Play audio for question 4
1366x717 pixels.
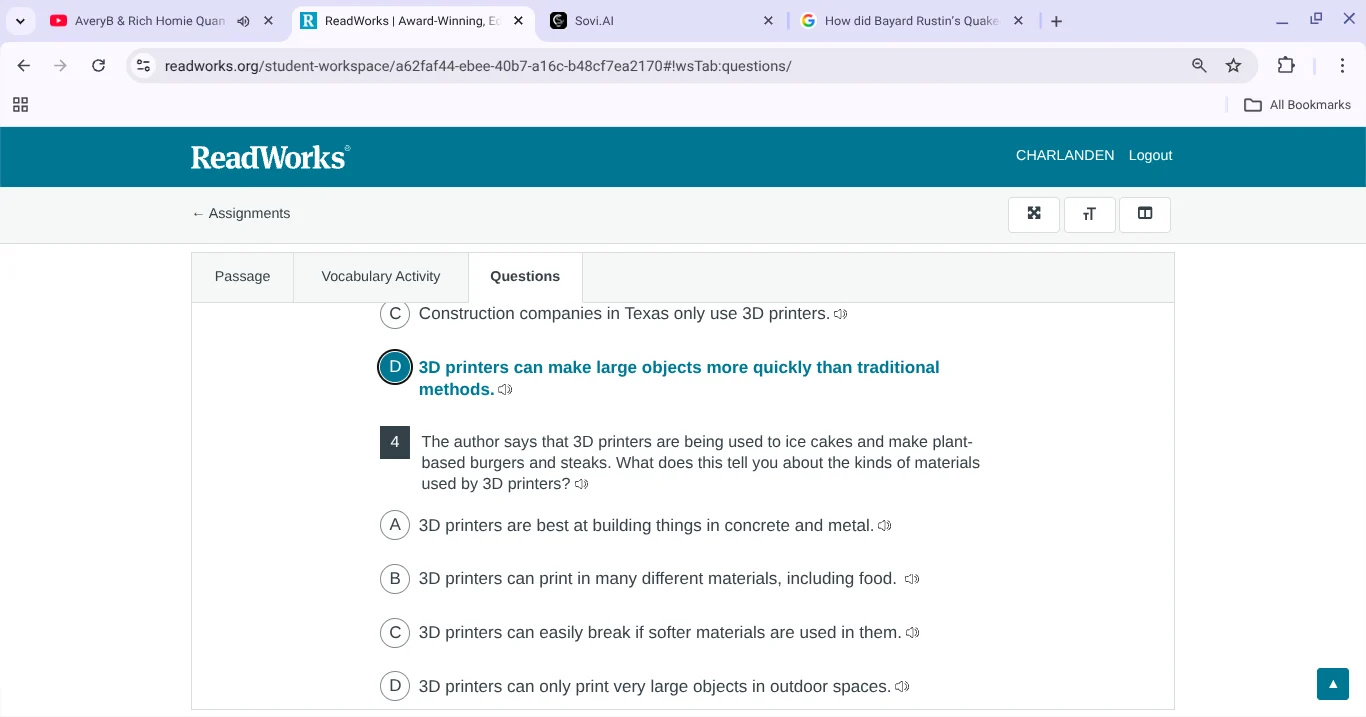click(x=581, y=484)
